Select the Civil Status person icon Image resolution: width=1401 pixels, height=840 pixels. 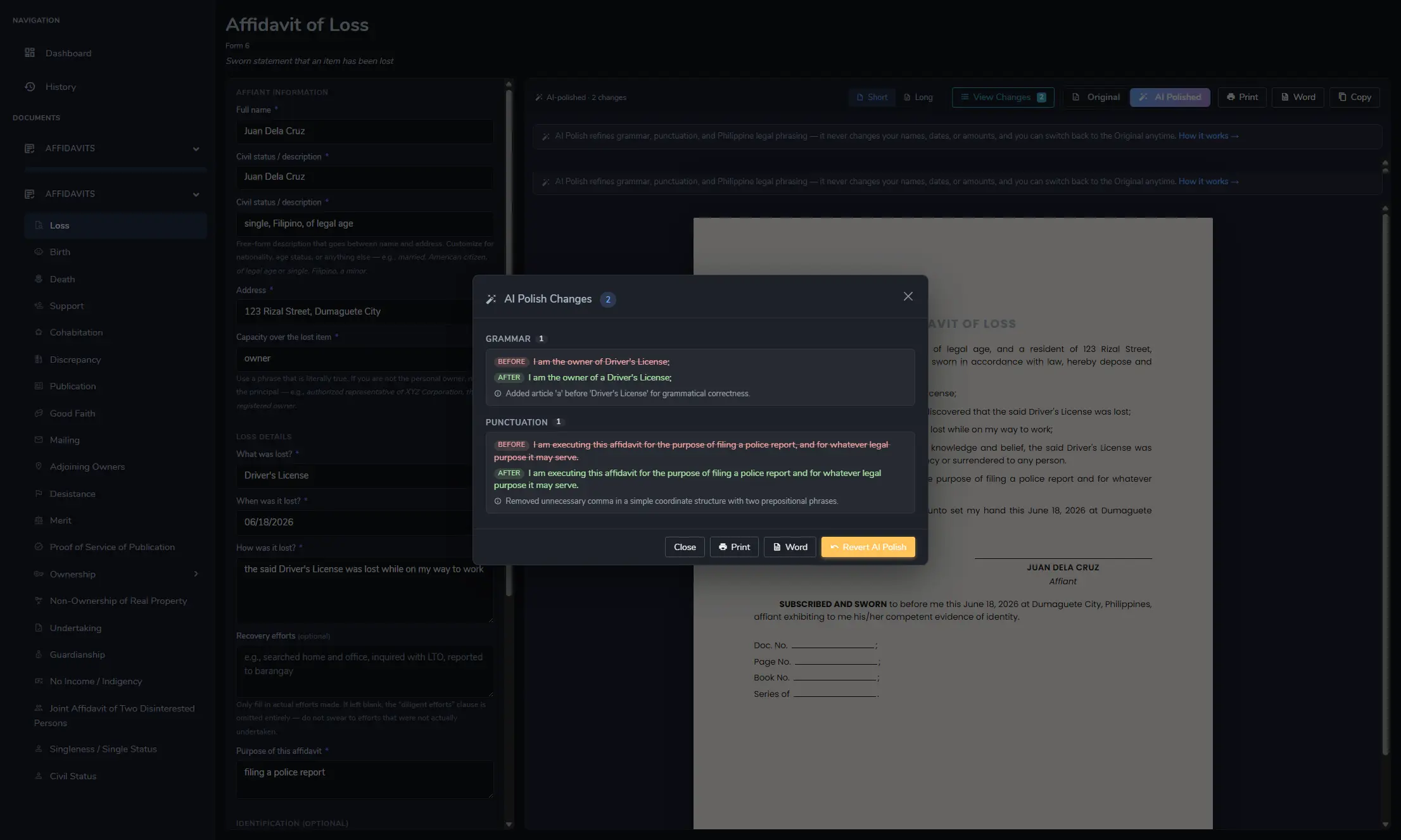[x=39, y=776]
